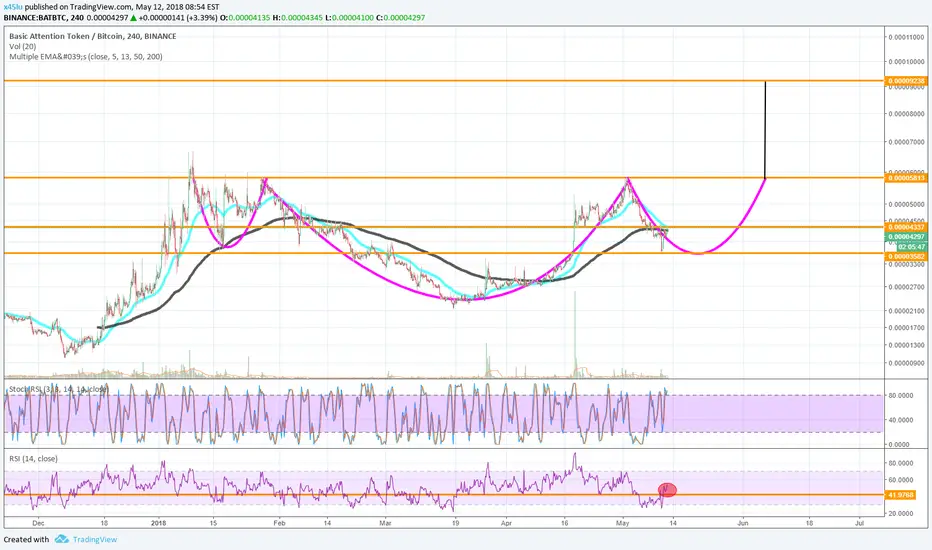
Task: Click the red circle marker on RSI
Action: click(x=667, y=490)
